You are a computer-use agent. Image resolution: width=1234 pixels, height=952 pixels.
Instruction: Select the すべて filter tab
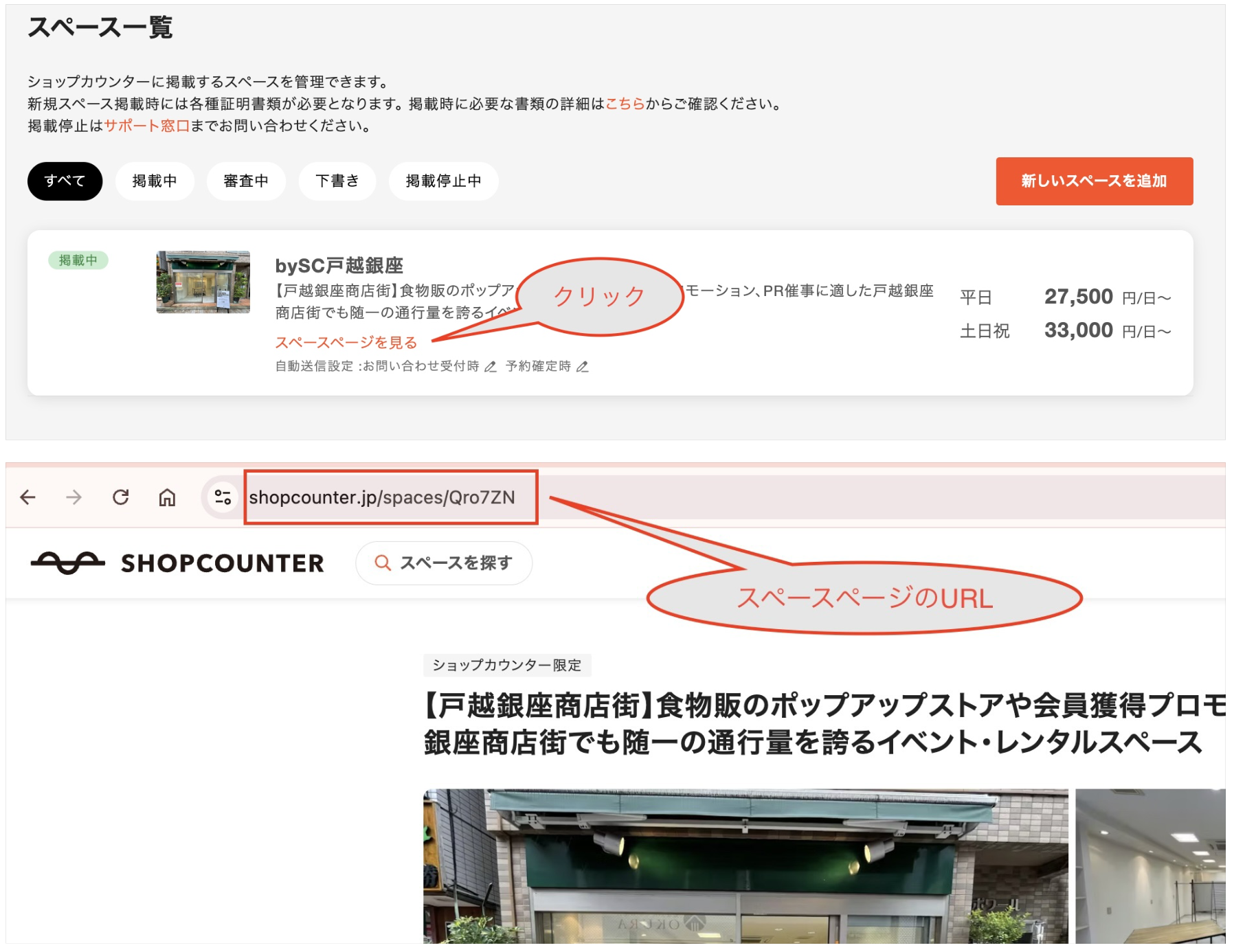point(65,181)
